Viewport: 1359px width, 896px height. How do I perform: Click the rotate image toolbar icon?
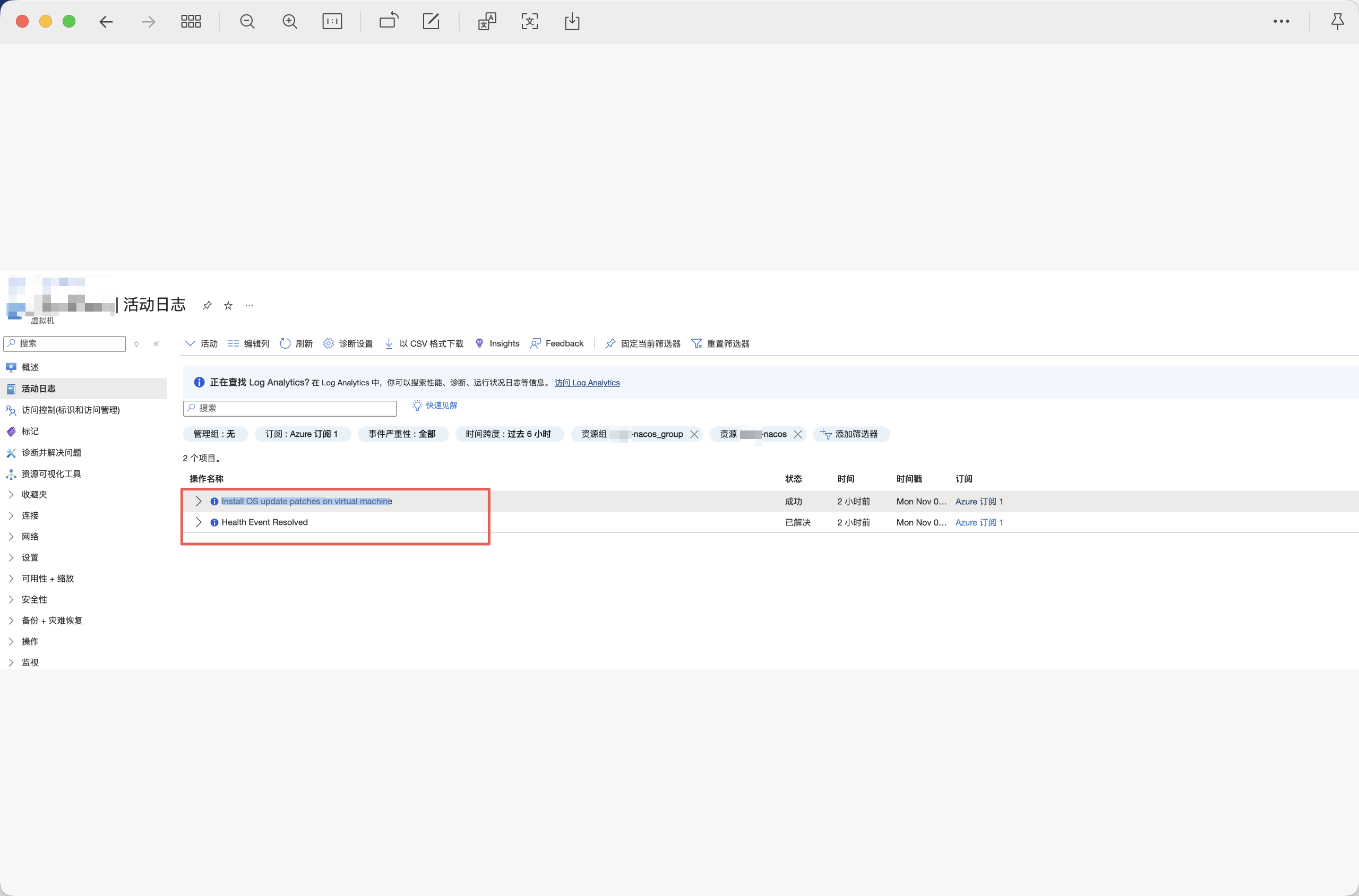point(389,21)
